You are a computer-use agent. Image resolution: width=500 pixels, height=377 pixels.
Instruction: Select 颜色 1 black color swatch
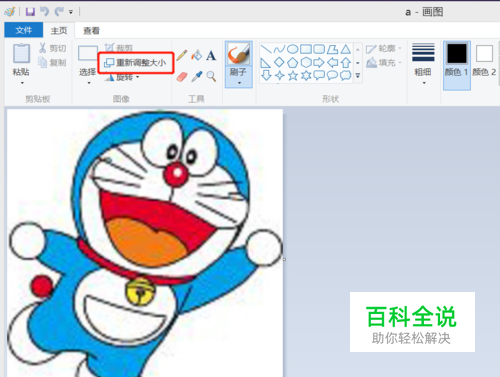[x=457, y=53]
